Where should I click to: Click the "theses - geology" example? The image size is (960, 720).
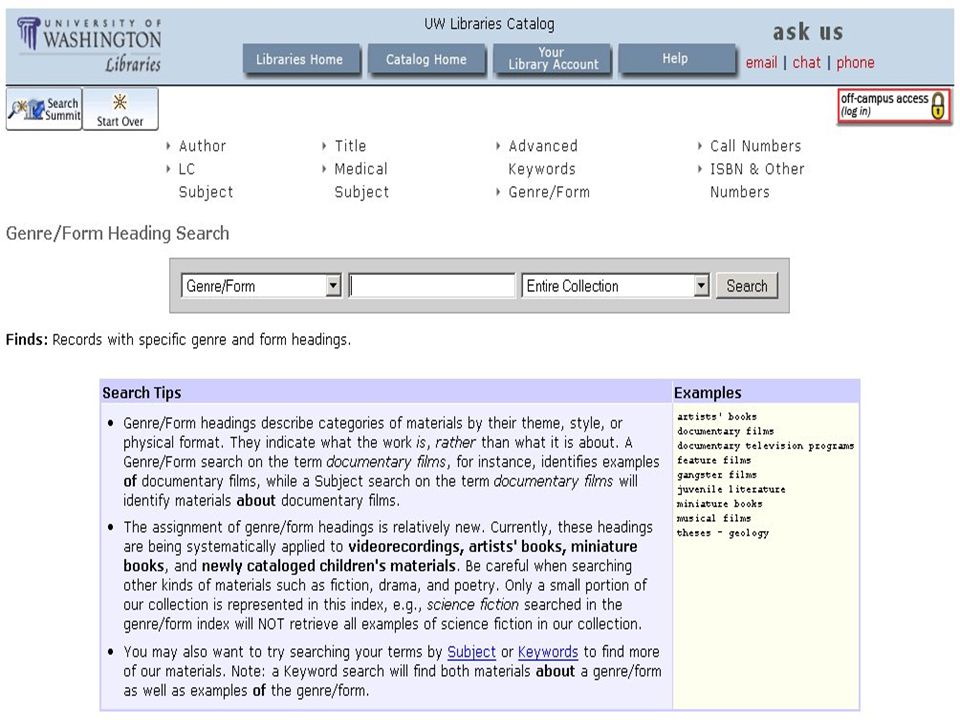pos(723,533)
